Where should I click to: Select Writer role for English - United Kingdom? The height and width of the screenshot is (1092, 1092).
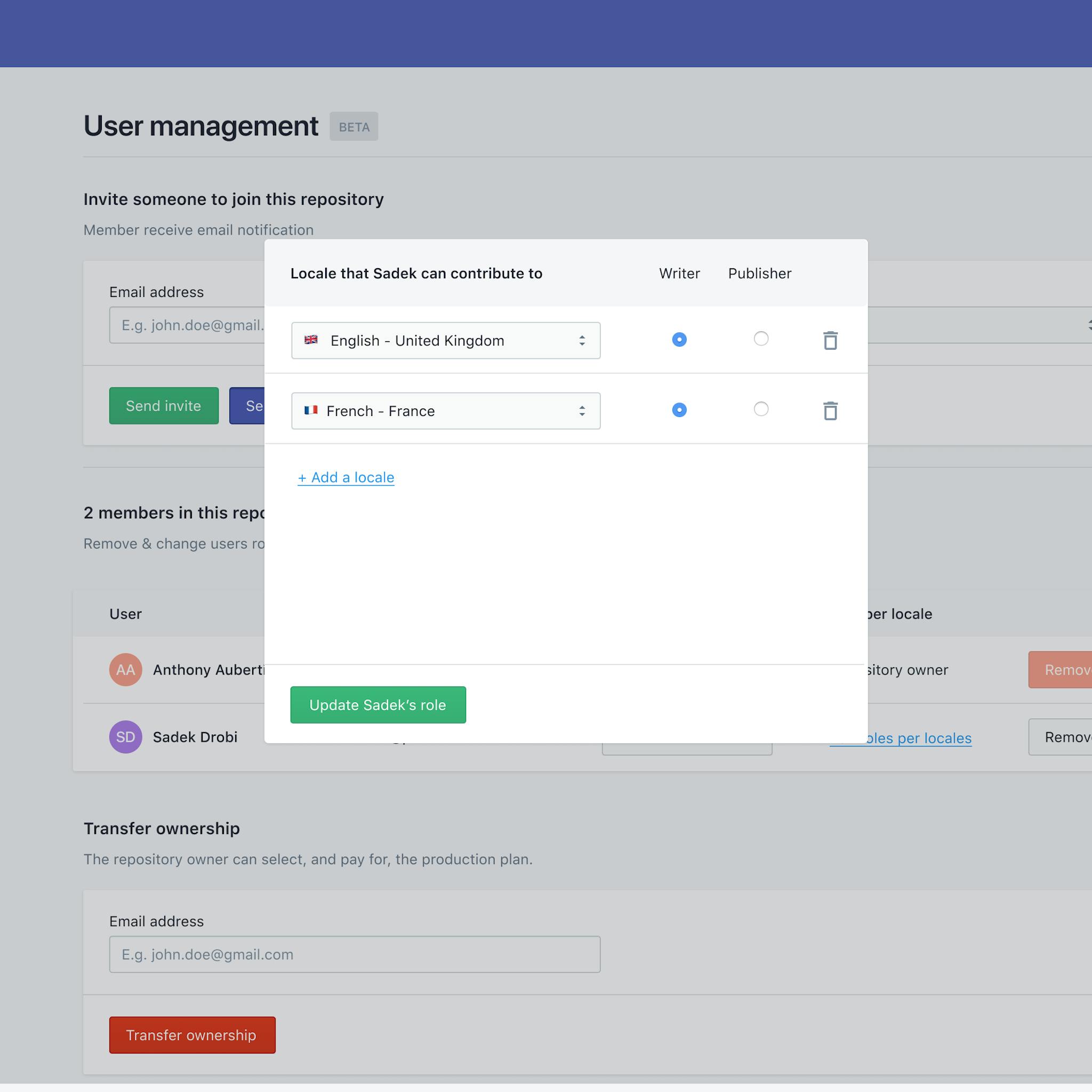(679, 339)
